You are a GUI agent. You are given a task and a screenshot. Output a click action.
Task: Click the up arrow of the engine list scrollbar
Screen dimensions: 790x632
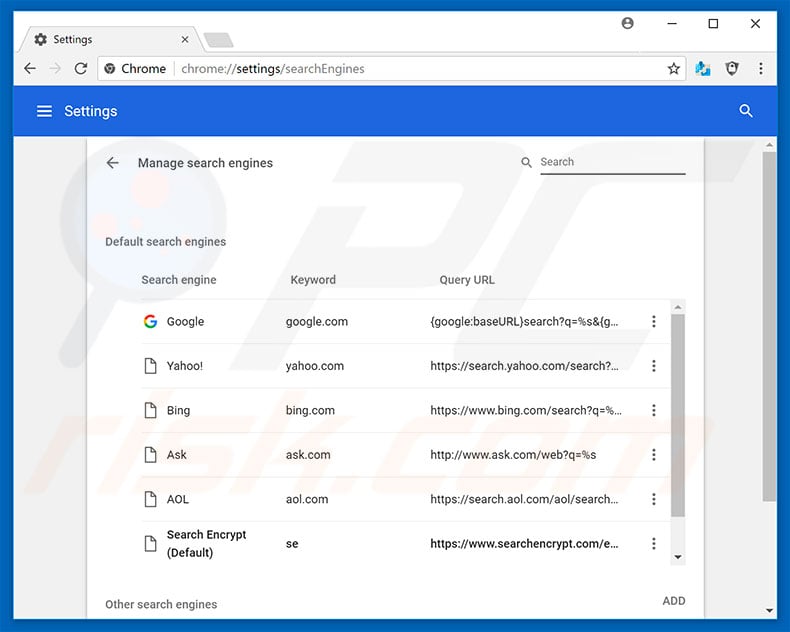coord(678,307)
